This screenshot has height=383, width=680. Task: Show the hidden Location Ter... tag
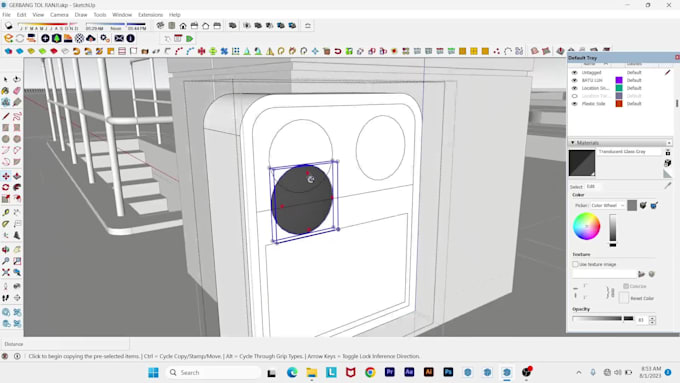click(x=575, y=96)
